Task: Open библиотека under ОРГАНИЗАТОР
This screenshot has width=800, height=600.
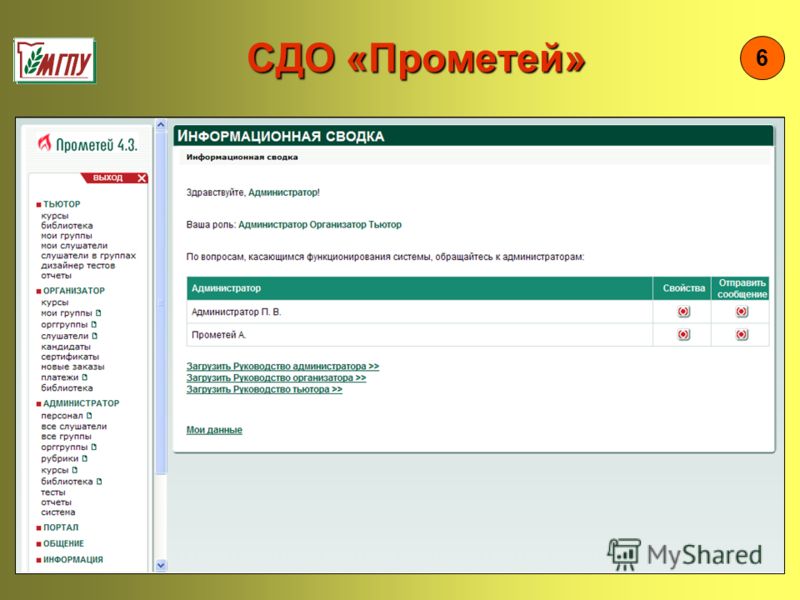Action: tap(67, 388)
